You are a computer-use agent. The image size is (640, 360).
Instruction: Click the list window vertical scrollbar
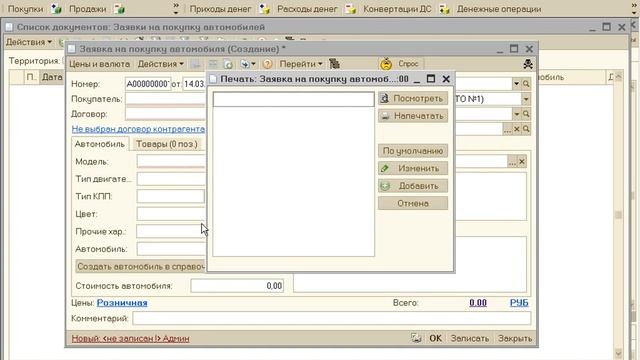[618, 214]
